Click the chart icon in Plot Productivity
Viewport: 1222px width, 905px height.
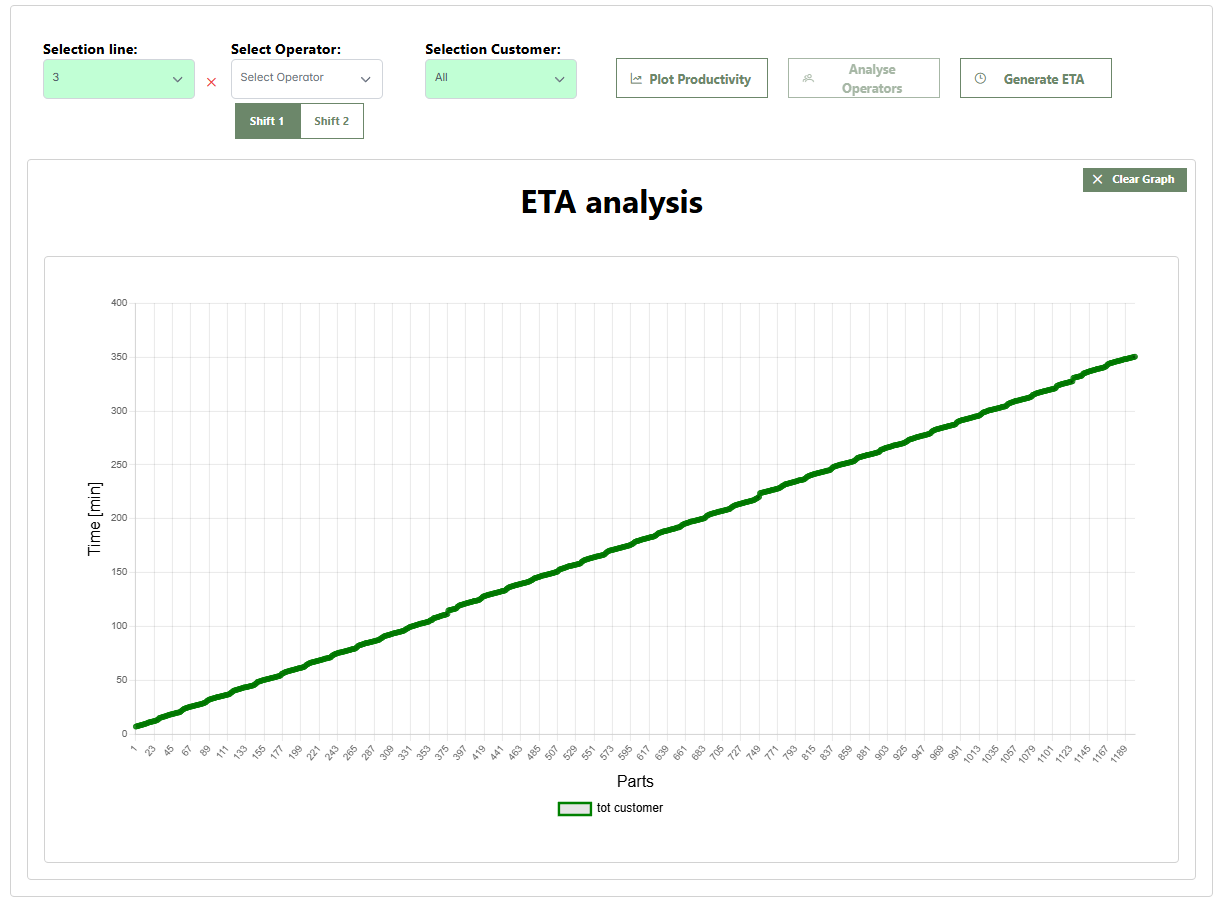click(x=636, y=79)
